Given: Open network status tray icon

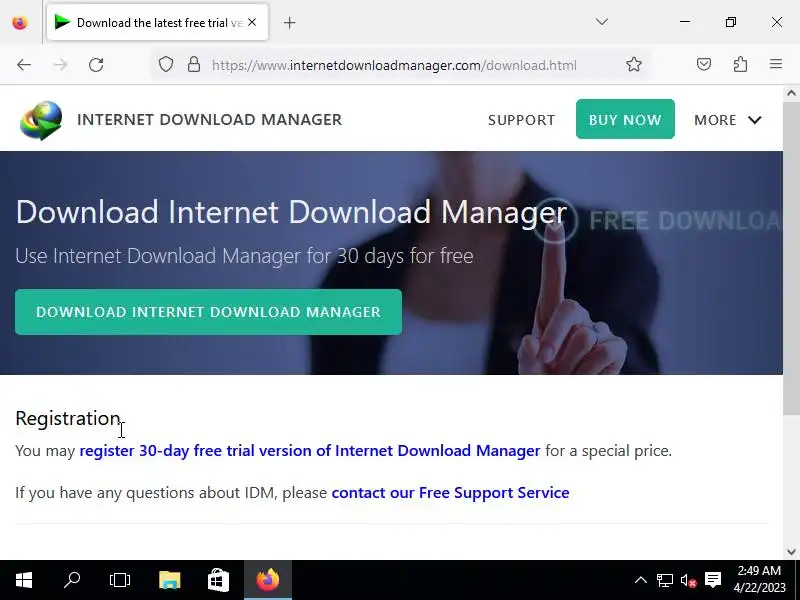Looking at the screenshot, I should pos(664,580).
